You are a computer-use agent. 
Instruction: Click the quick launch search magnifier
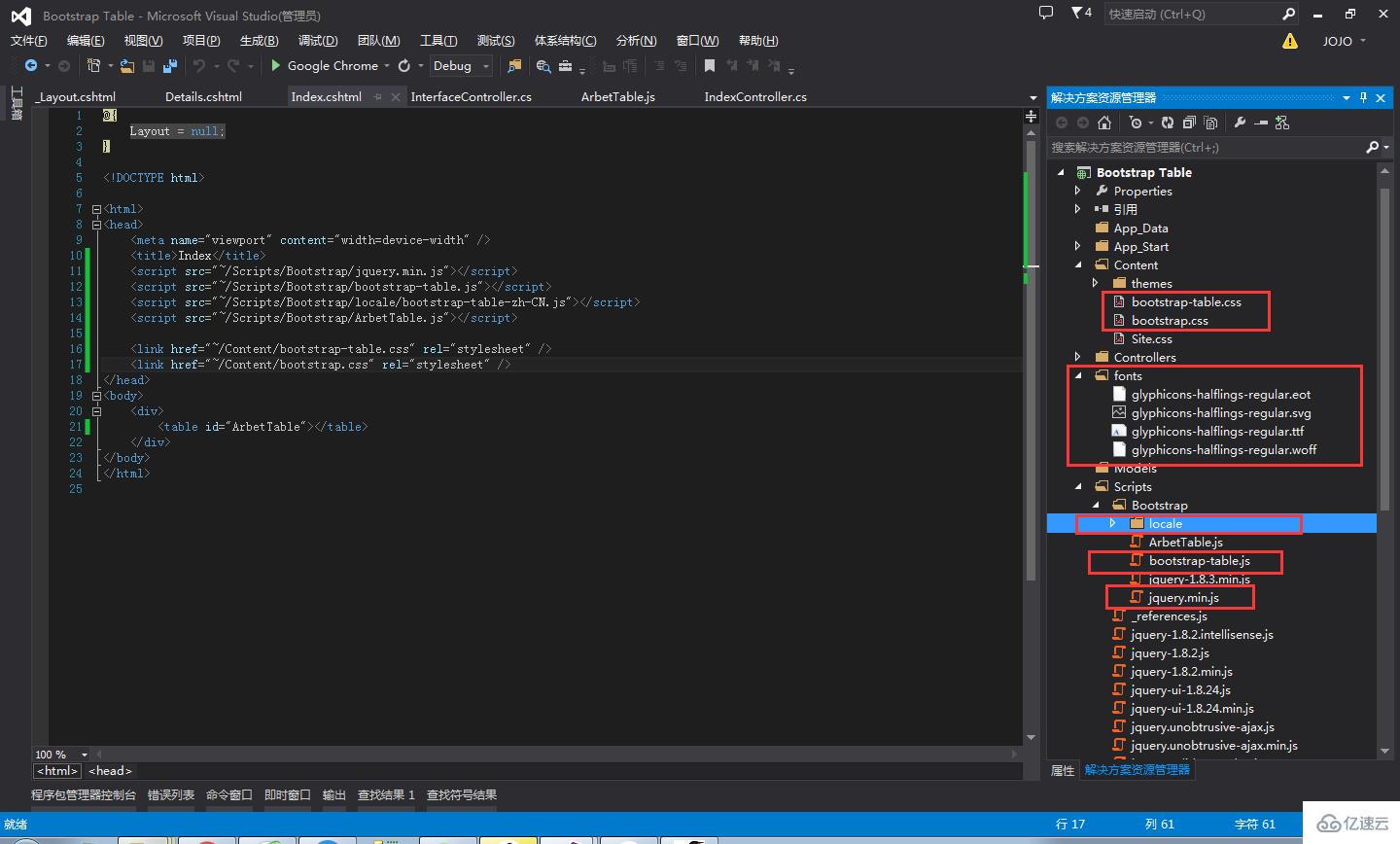(x=1288, y=14)
